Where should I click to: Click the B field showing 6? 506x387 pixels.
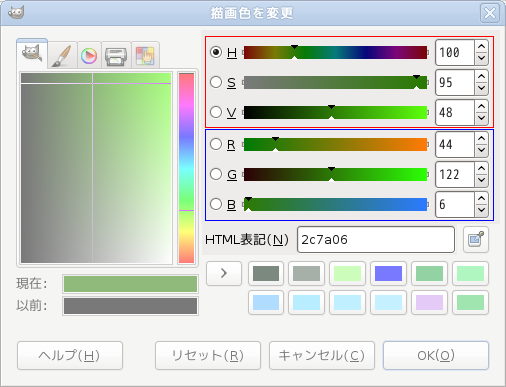[455, 204]
